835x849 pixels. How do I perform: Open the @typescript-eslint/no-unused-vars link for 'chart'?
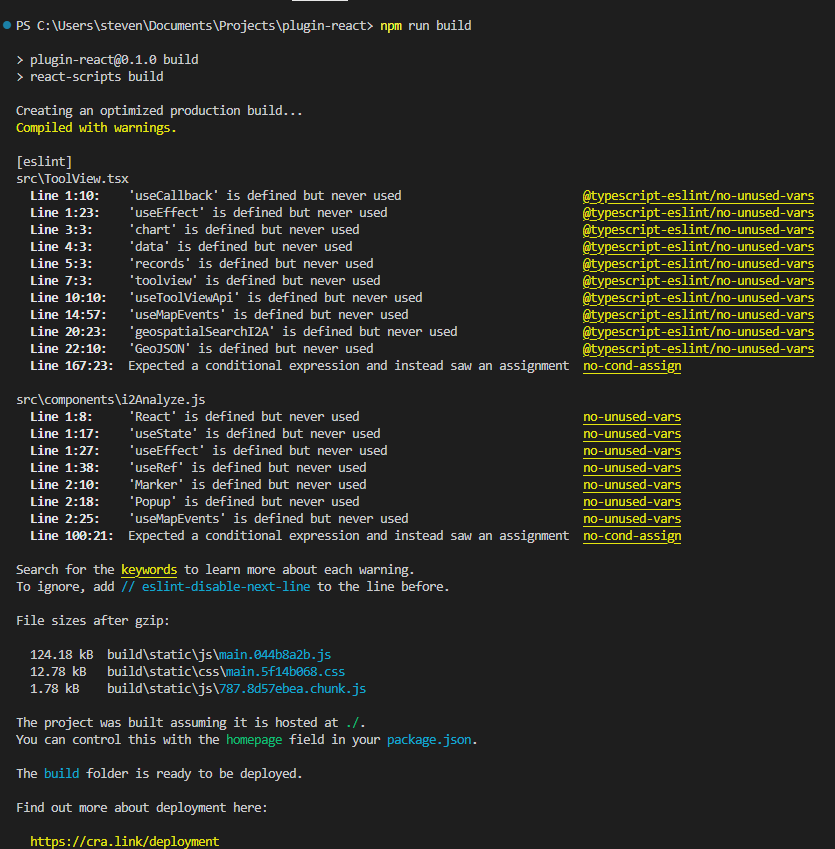point(698,229)
